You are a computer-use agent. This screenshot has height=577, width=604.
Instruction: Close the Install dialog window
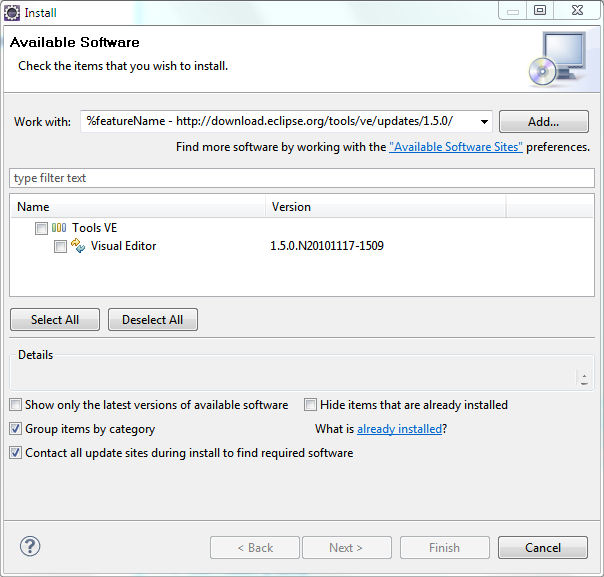577,10
